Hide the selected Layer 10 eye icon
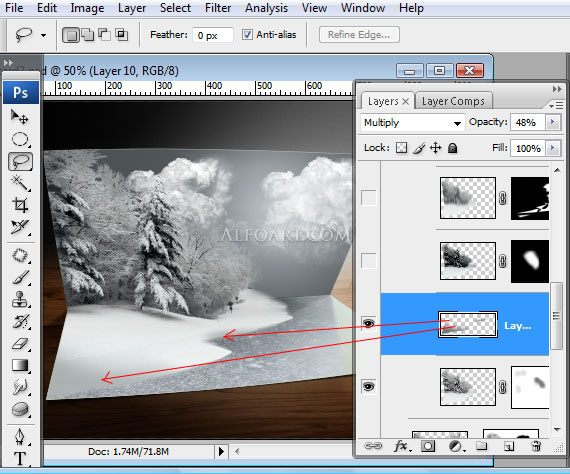This screenshot has height=474, width=570. (369, 323)
